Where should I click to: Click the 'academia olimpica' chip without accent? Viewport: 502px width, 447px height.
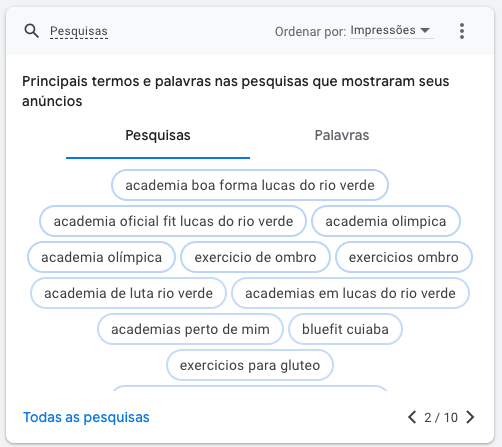click(x=386, y=221)
